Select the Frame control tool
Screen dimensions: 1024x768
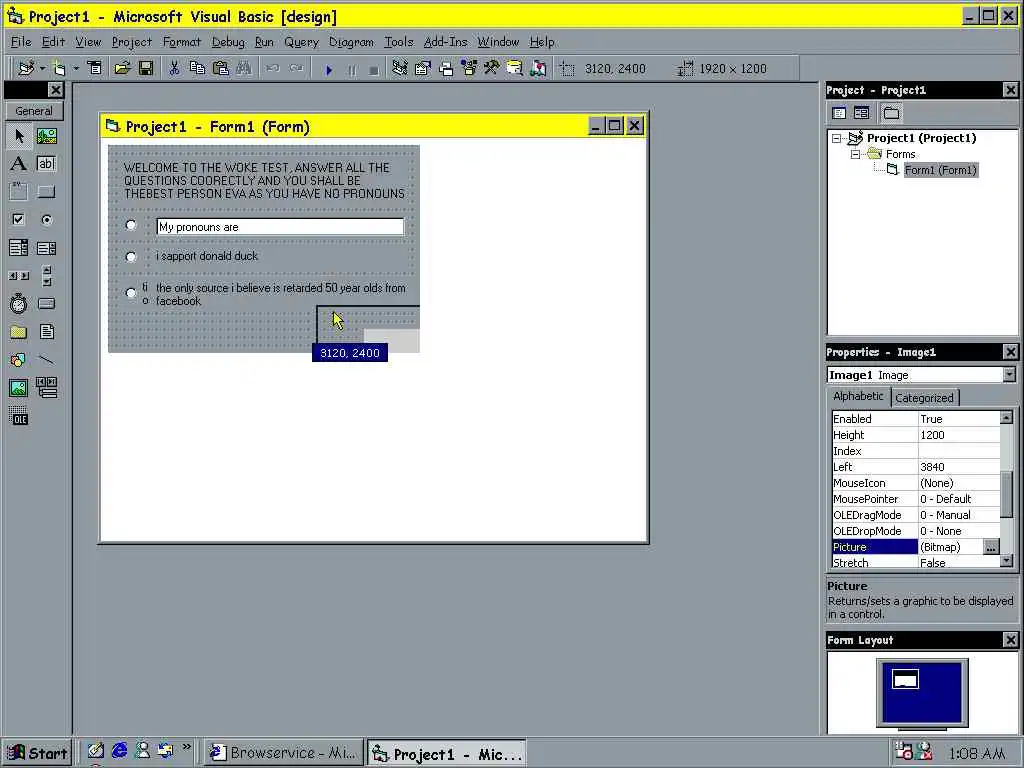point(19,191)
